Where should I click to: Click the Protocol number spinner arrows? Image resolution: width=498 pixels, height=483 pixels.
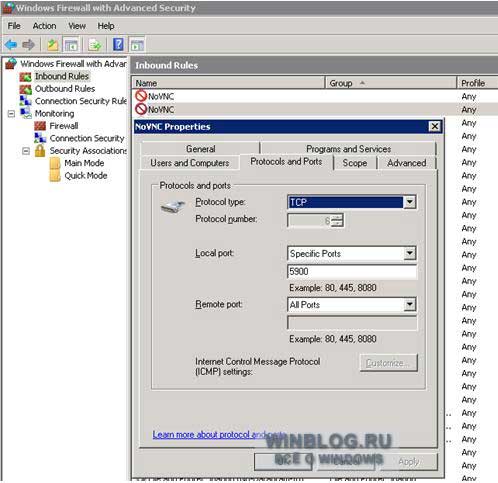[x=337, y=220]
